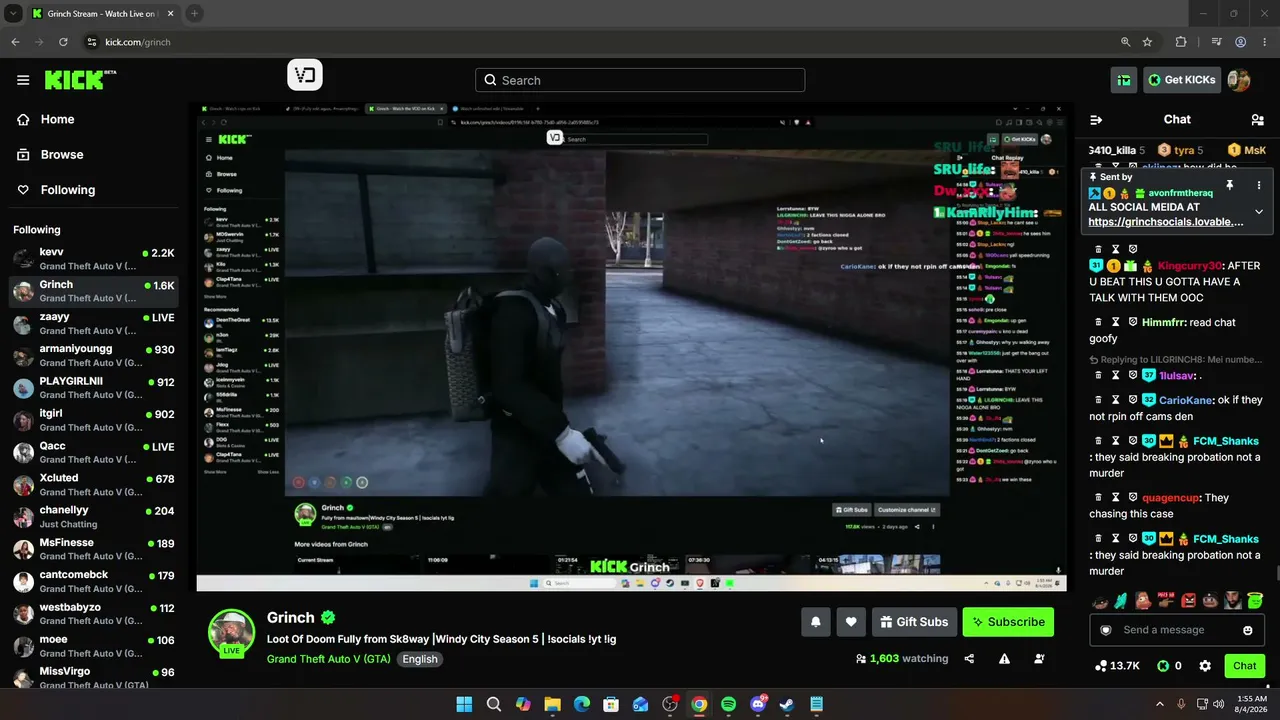The image size is (1280, 720).
Task: Open the grinchsocials link in pinned message
Action: point(1166,222)
